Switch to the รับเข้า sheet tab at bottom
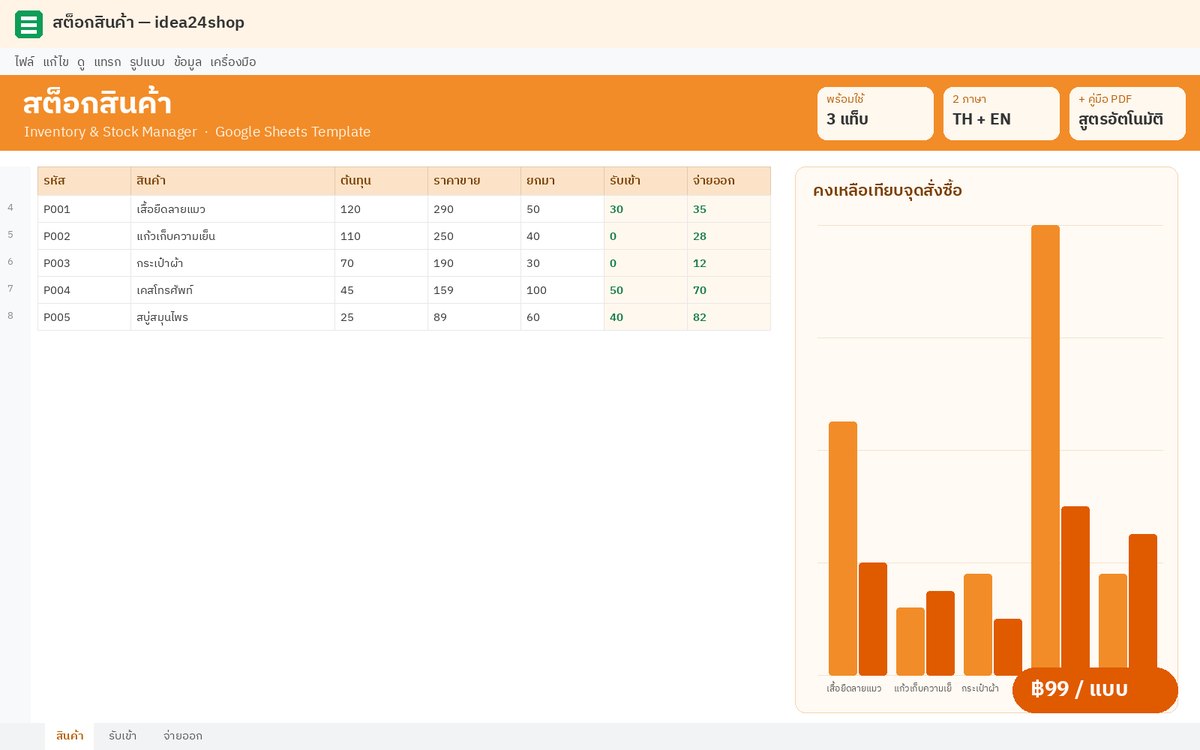Image resolution: width=1200 pixels, height=750 pixels. pyautogui.click(x=123, y=736)
